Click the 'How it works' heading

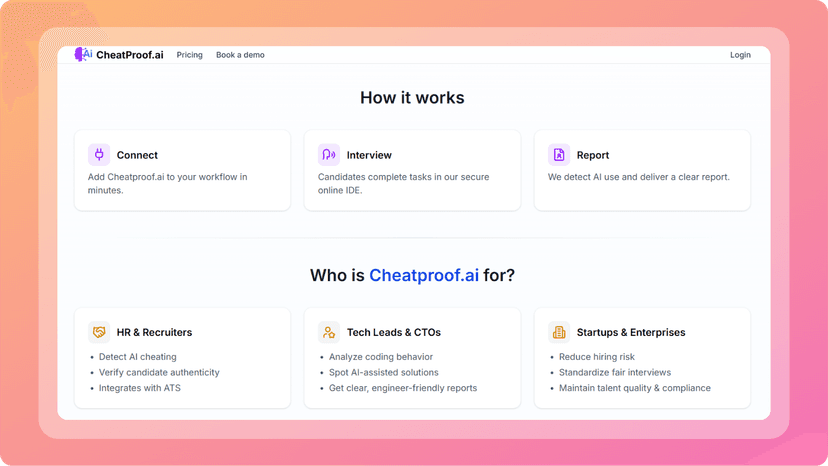[412, 98]
